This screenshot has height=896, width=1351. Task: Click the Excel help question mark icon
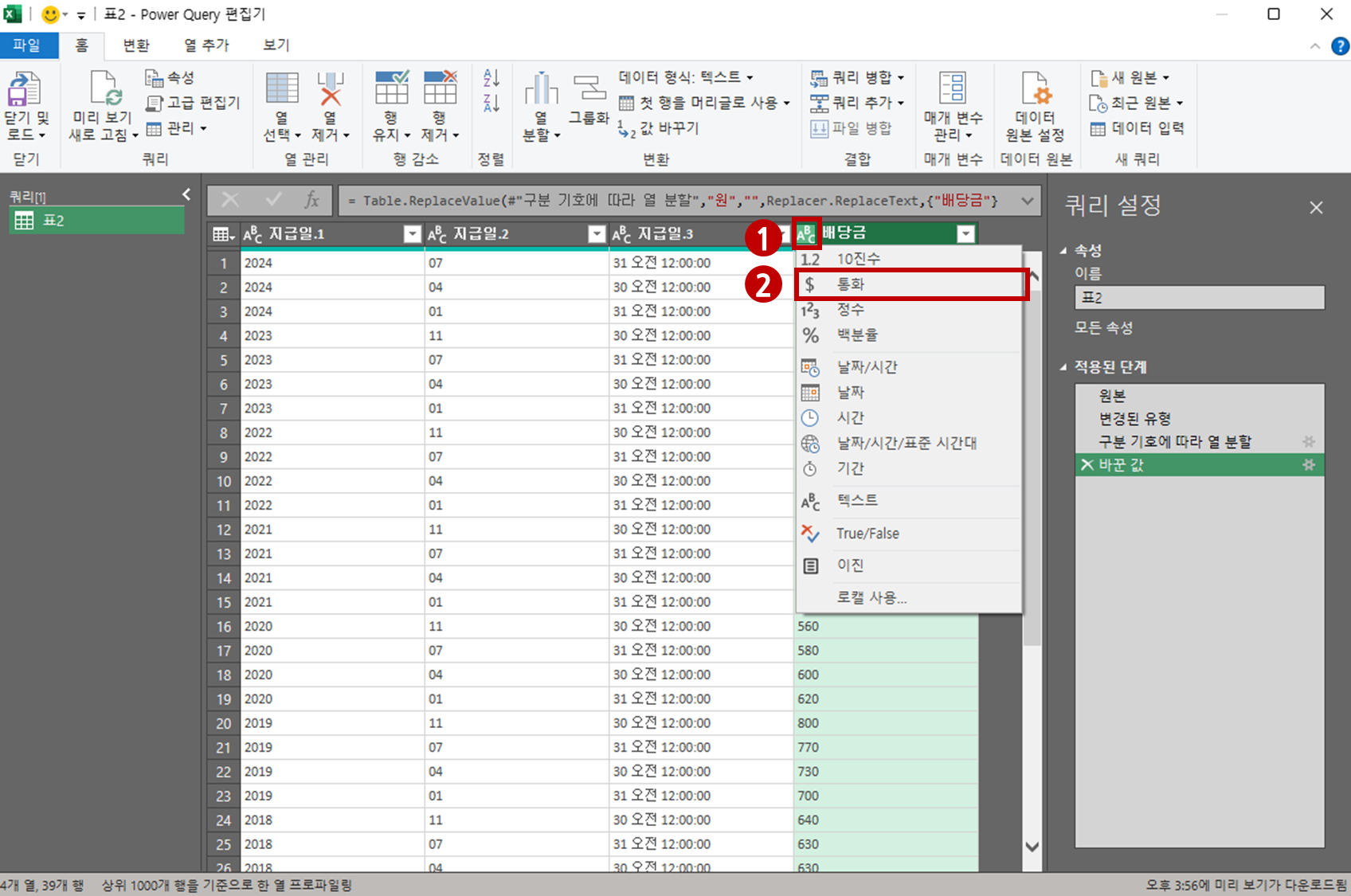pyautogui.click(x=1340, y=46)
